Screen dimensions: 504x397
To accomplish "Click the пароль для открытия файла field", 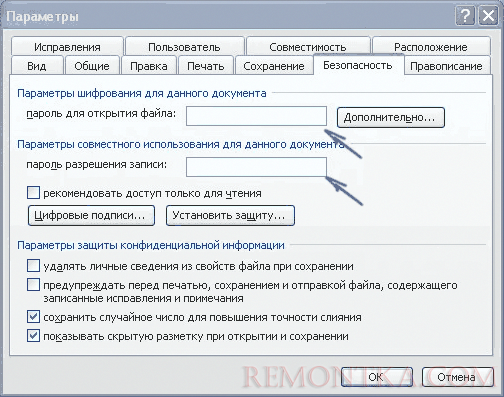I will pos(256,116).
